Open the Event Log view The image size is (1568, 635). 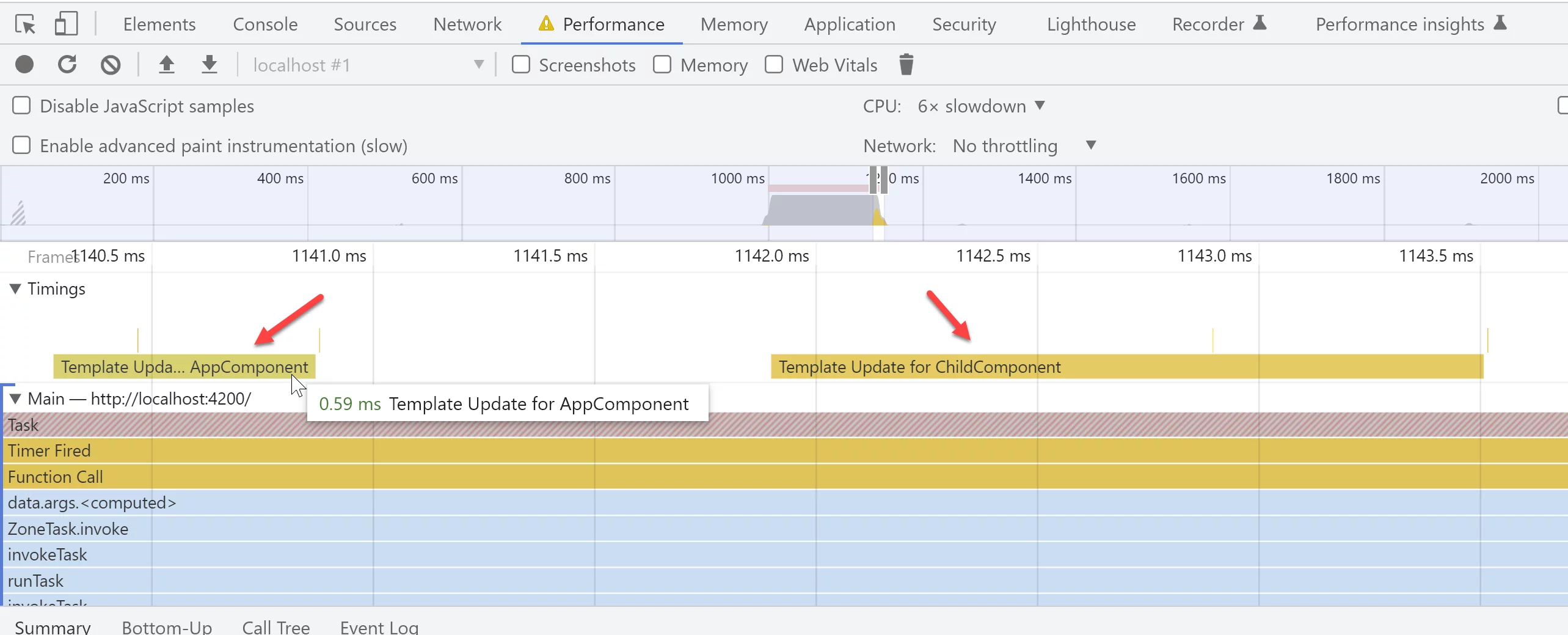[x=379, y=626]
